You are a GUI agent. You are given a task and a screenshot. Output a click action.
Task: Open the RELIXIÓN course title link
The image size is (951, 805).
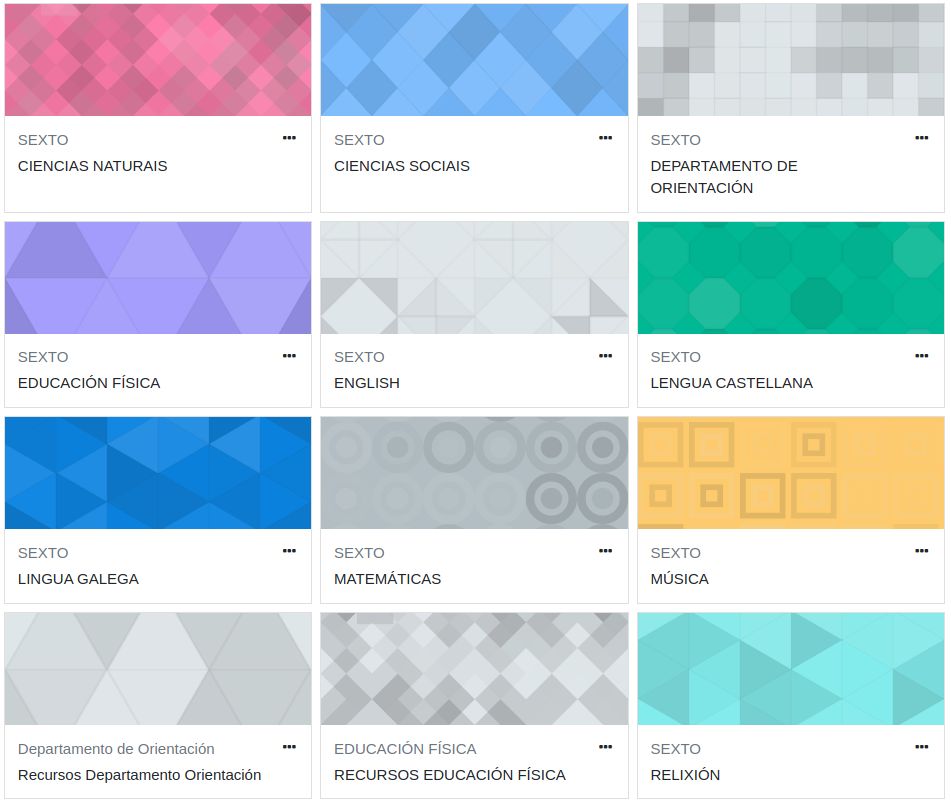(685, 775)
